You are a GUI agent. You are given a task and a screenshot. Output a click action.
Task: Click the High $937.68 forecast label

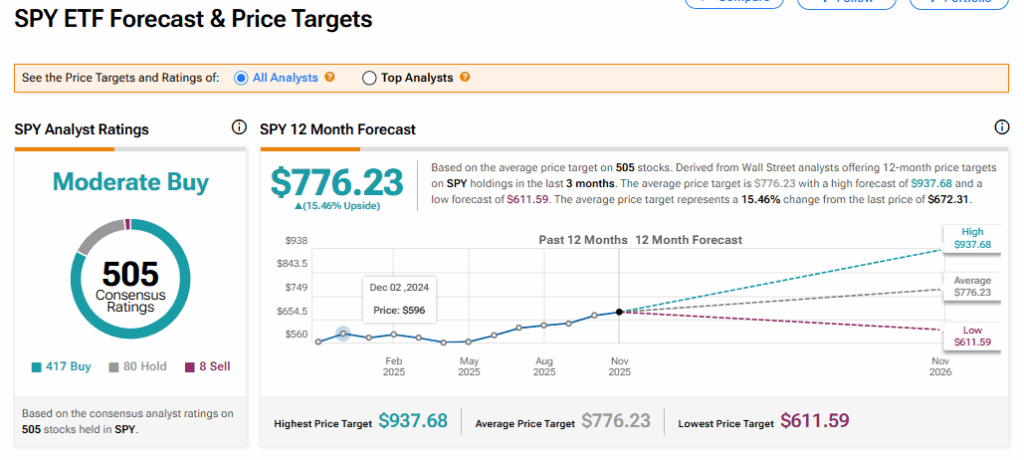(x=971, y=237)
